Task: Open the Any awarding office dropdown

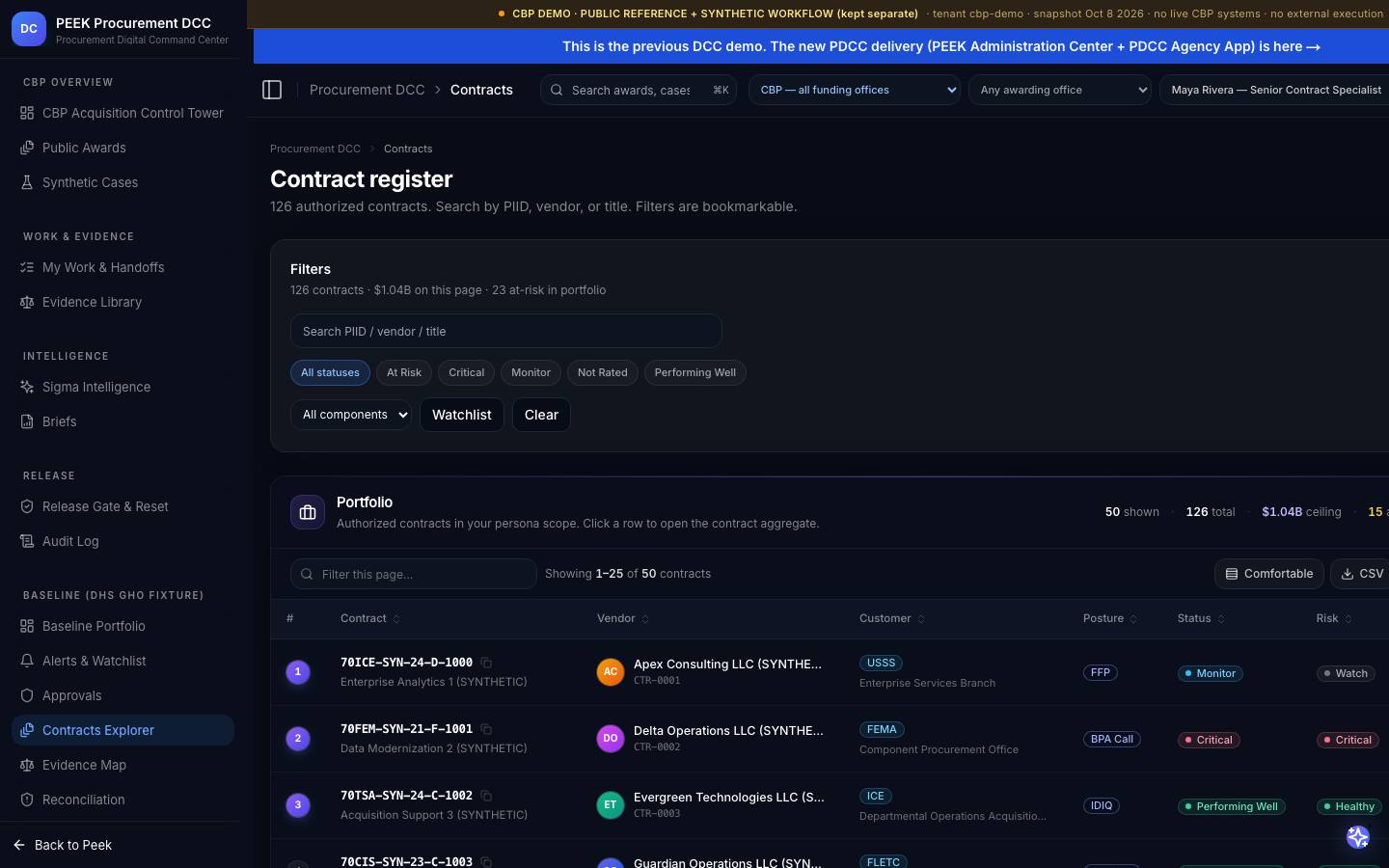Action: [x=1060, y=90]
